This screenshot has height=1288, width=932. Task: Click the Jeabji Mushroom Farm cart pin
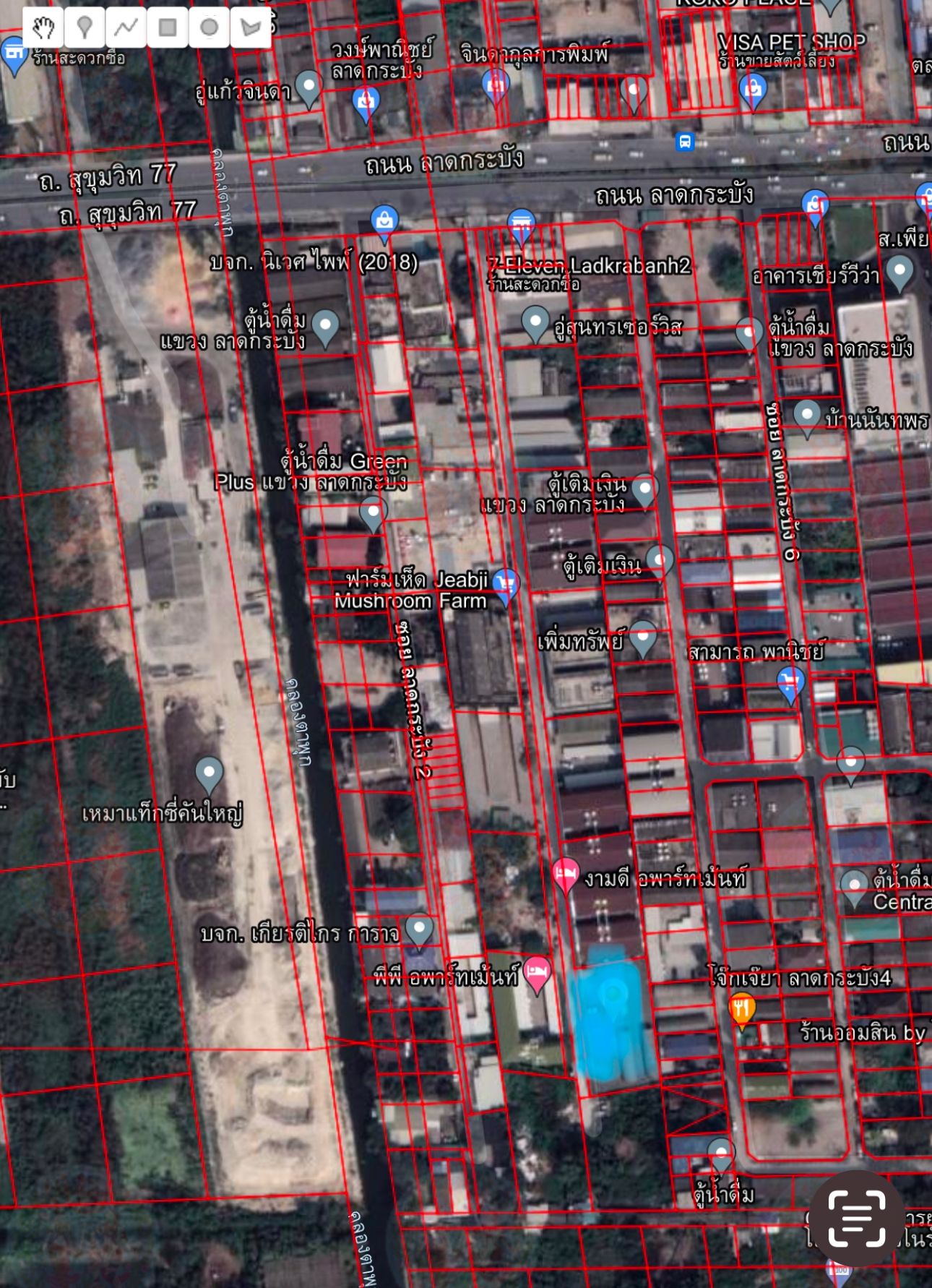coord(506,587)
